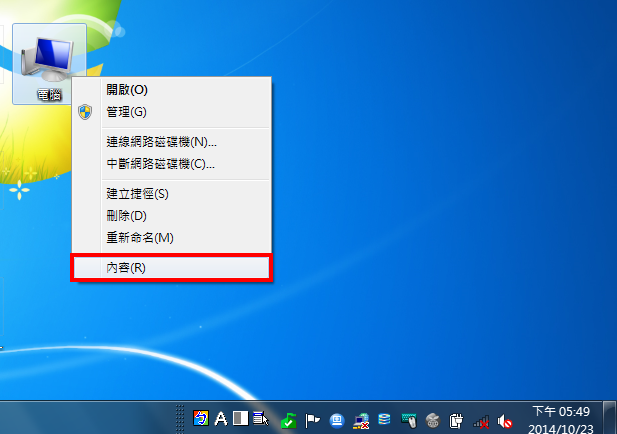
Task: Select 開啟(O) from the context menu
Action: click(127, 89)
